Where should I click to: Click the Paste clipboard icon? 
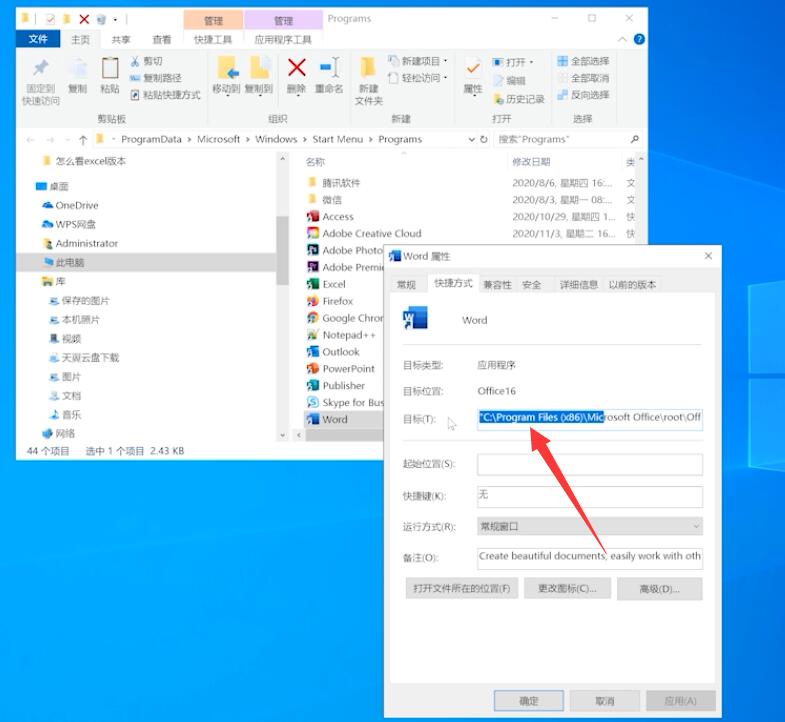click(x=110, y=68)
